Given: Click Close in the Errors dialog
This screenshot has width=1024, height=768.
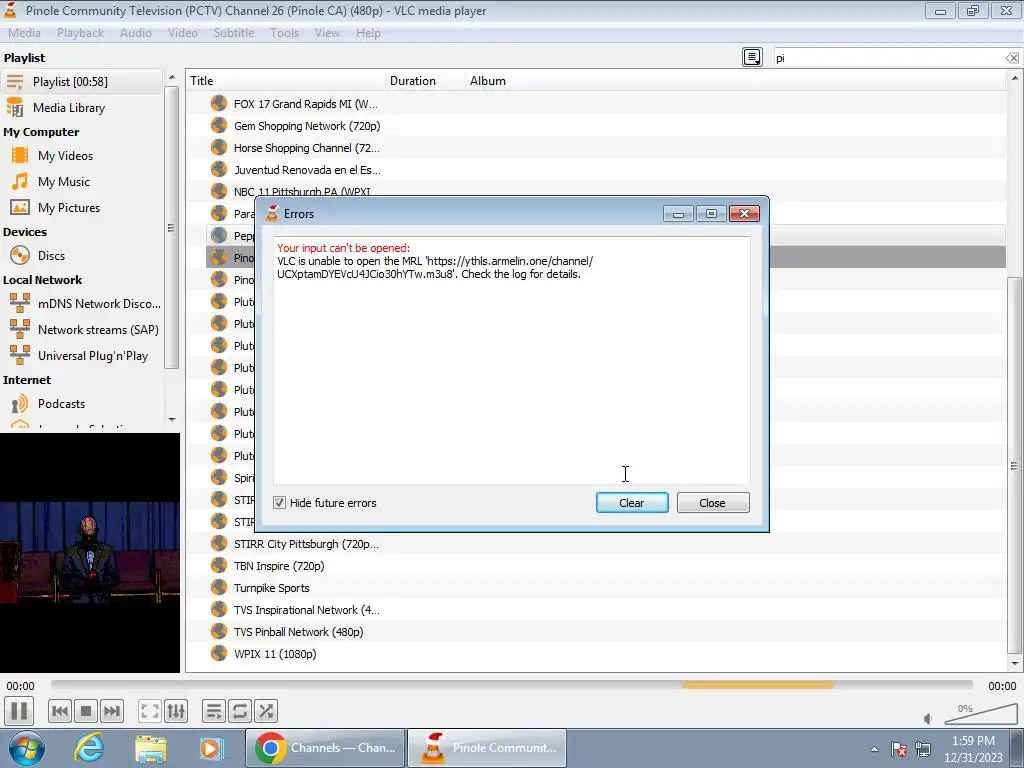Looking at the screenshot, I should click(712, 502).
